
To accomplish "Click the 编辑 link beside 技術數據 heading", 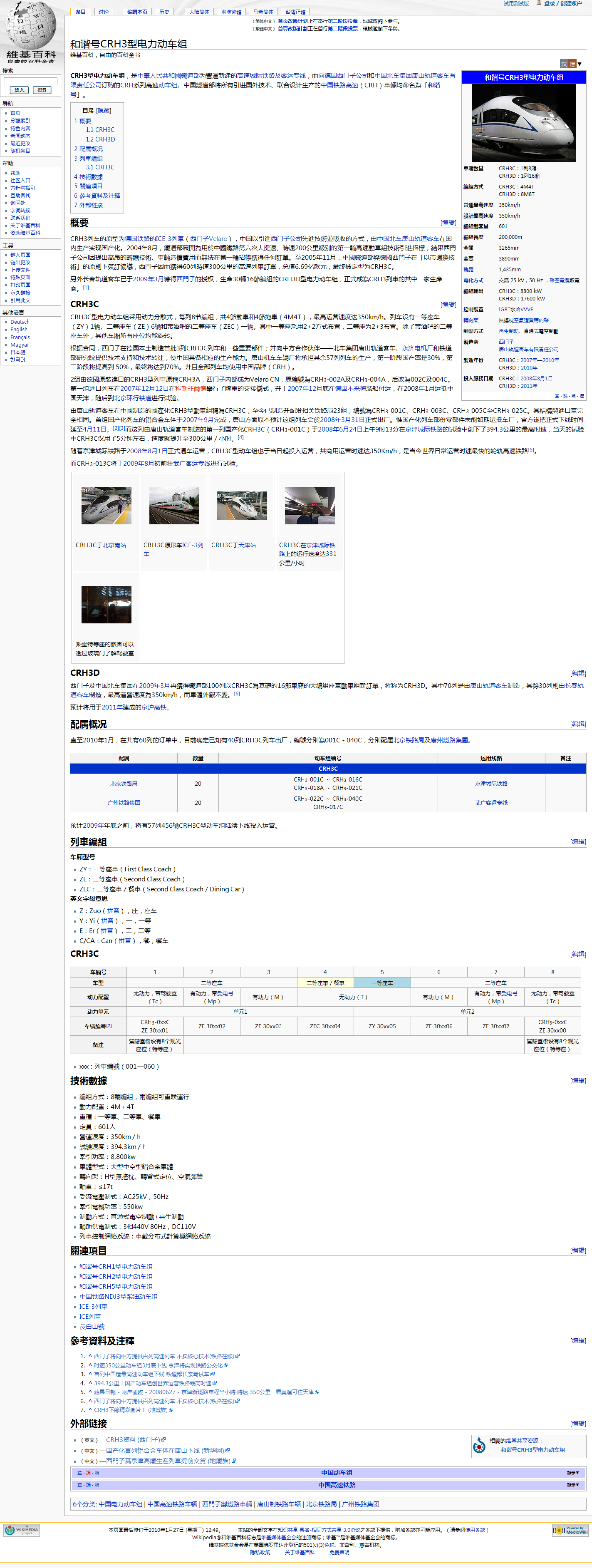I will tap(577, 1080).
